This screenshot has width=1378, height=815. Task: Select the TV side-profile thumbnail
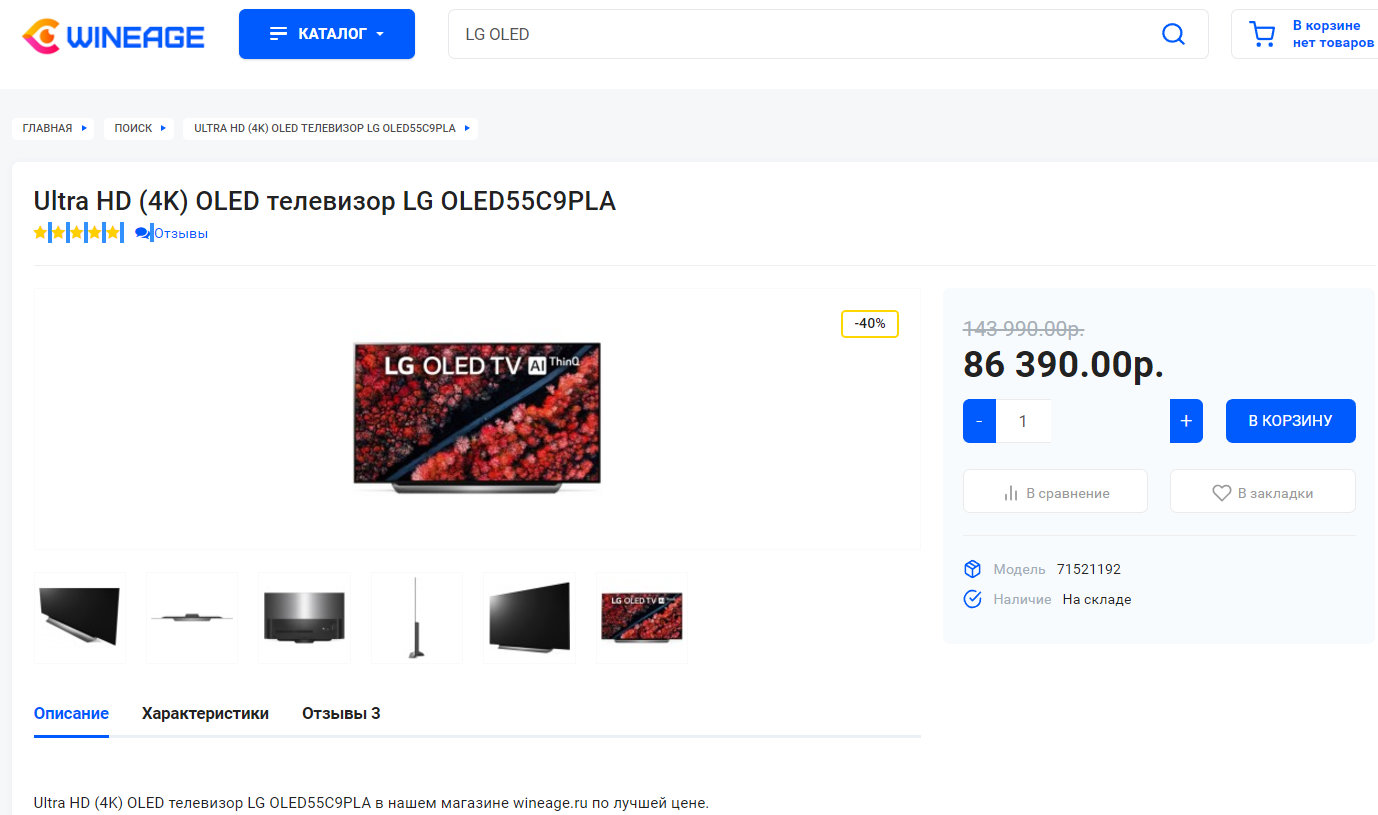tap(416, 617)
